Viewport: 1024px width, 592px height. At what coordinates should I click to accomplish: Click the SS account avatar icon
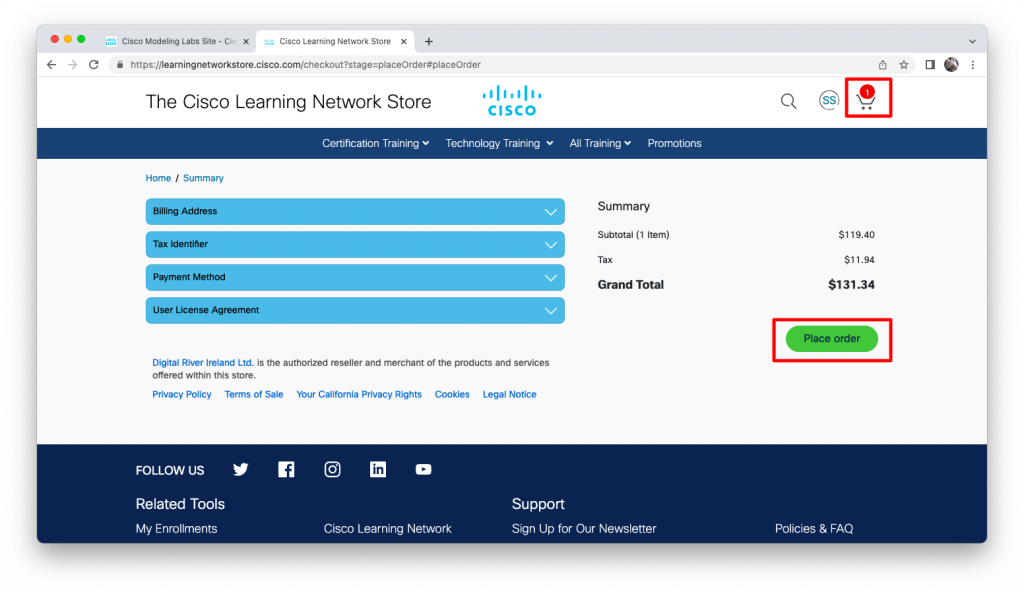pyautogui.click(x=829, y=100)
